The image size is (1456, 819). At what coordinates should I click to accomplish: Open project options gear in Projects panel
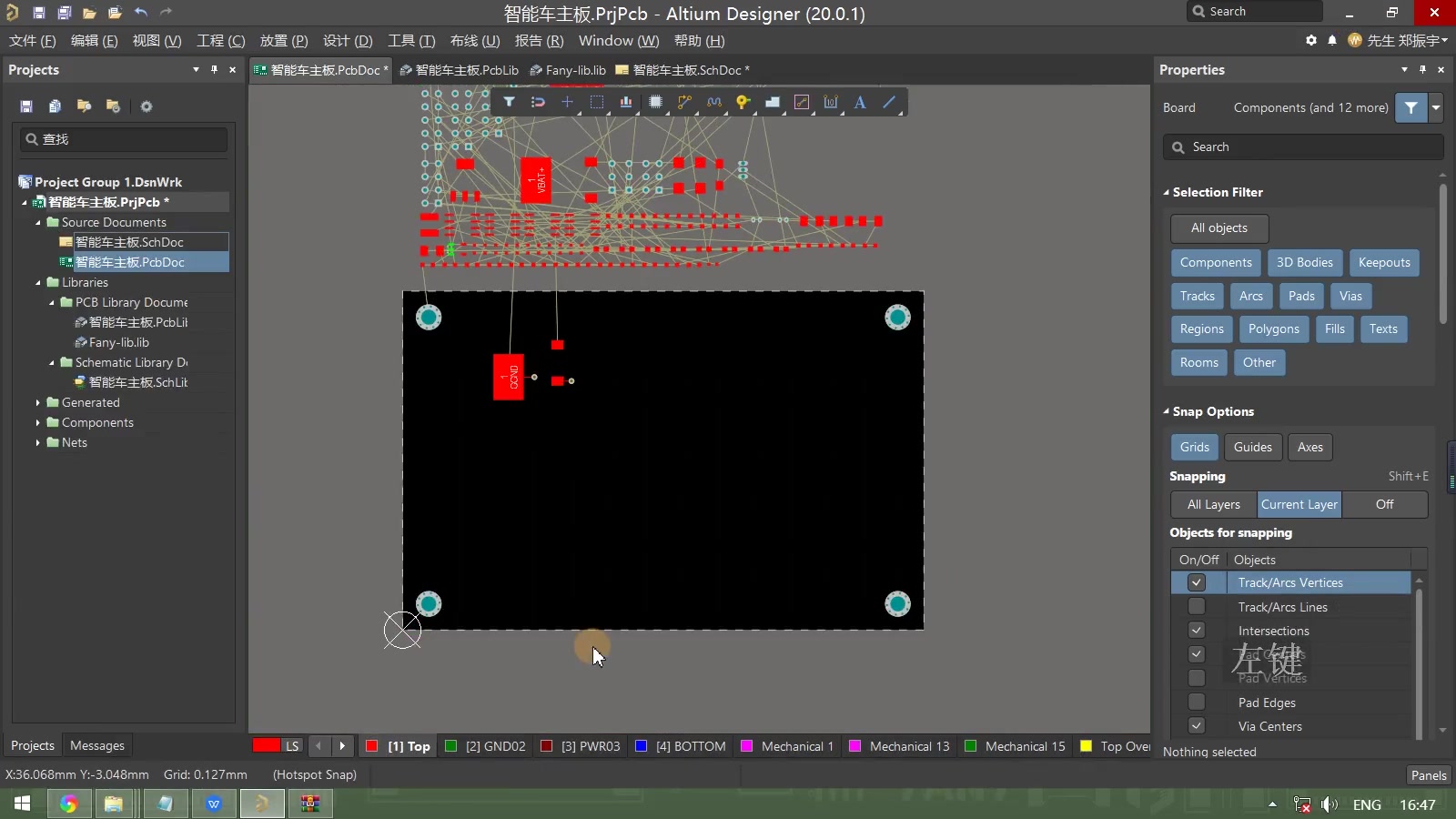pos(147,106)
